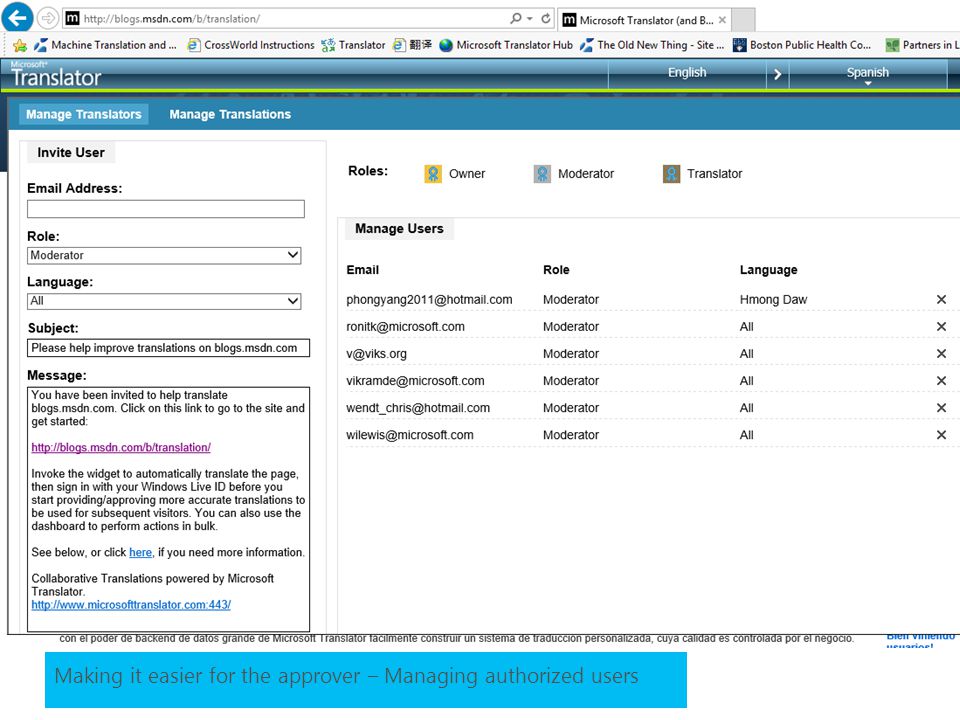The image size is (960, 720).
Task: Open the Language dropdown showing All
Action: point(164,301)
